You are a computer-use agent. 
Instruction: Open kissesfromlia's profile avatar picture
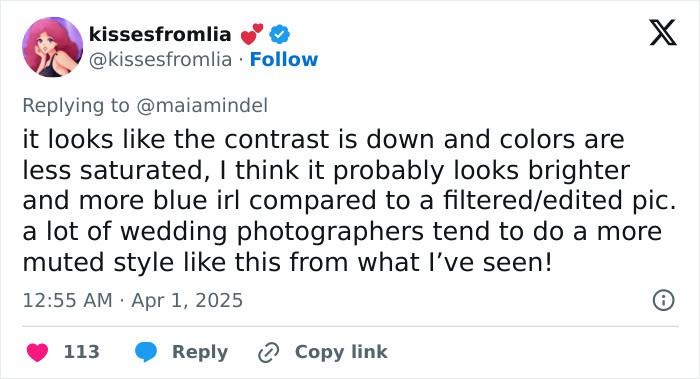pos(53,47)
